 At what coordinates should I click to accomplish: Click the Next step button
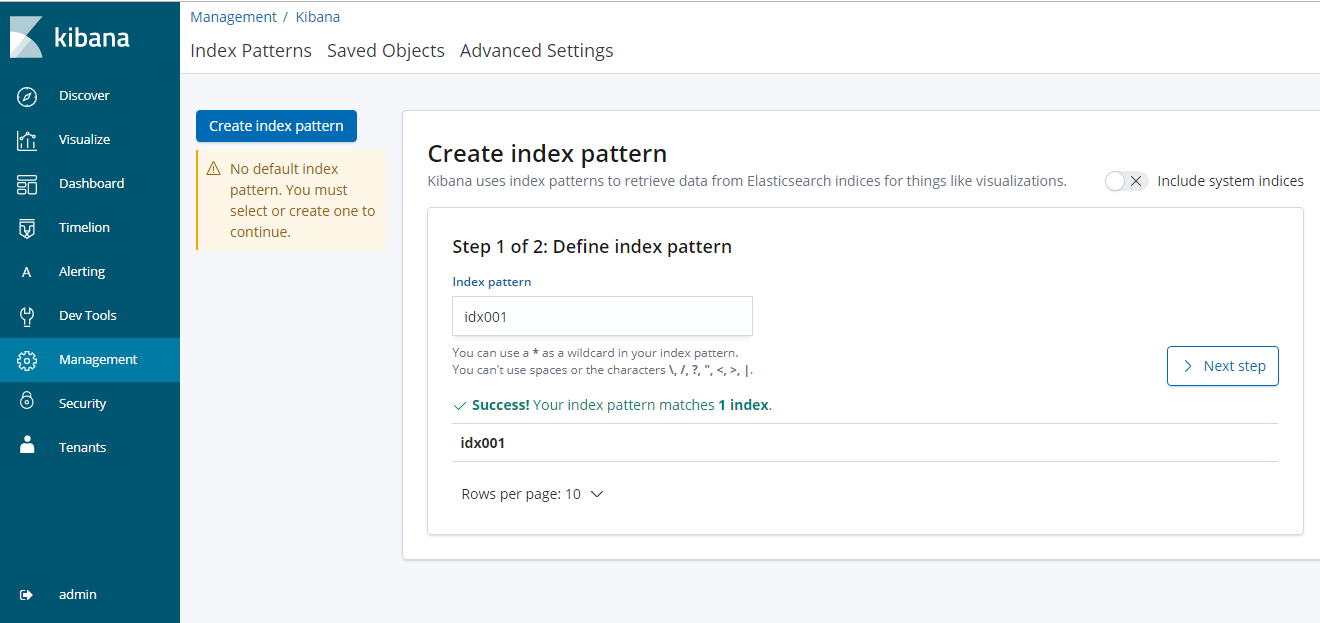[1223, 366]
